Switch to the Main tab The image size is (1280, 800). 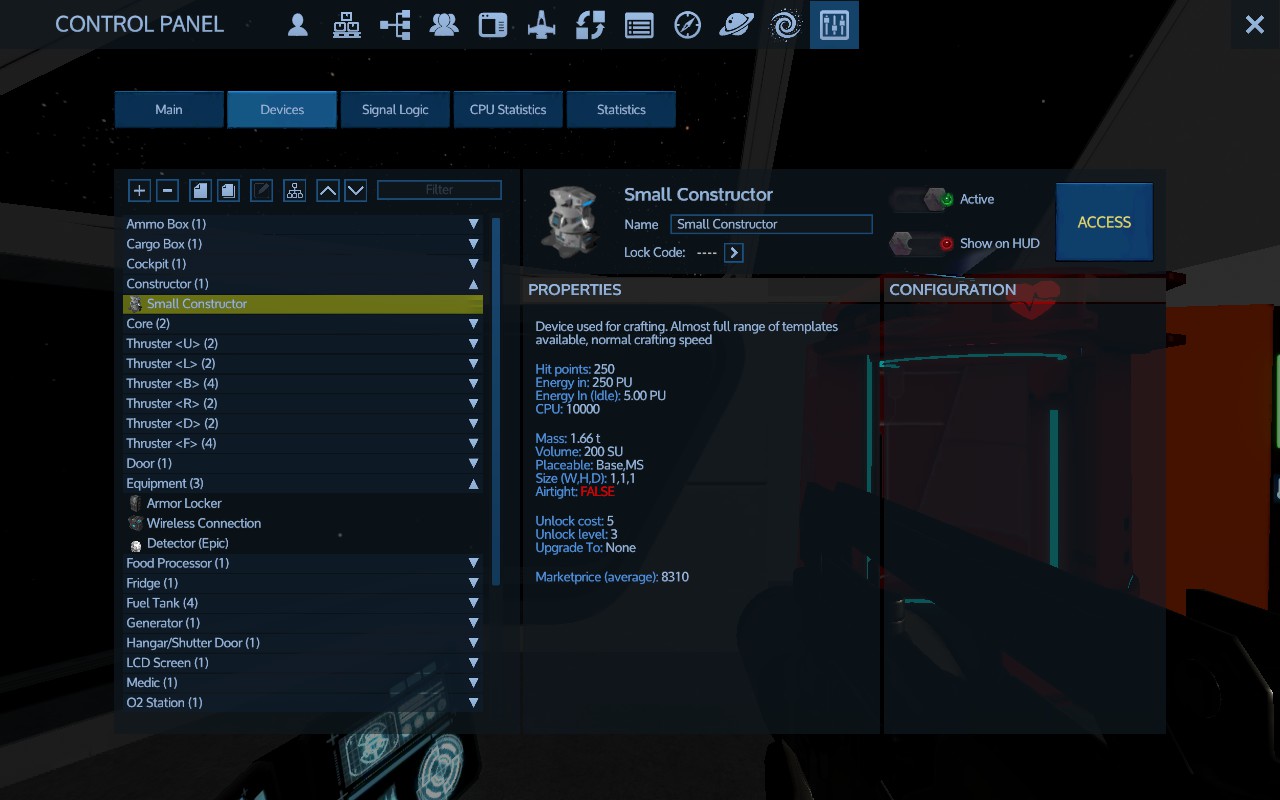click(x=169, y=110)
